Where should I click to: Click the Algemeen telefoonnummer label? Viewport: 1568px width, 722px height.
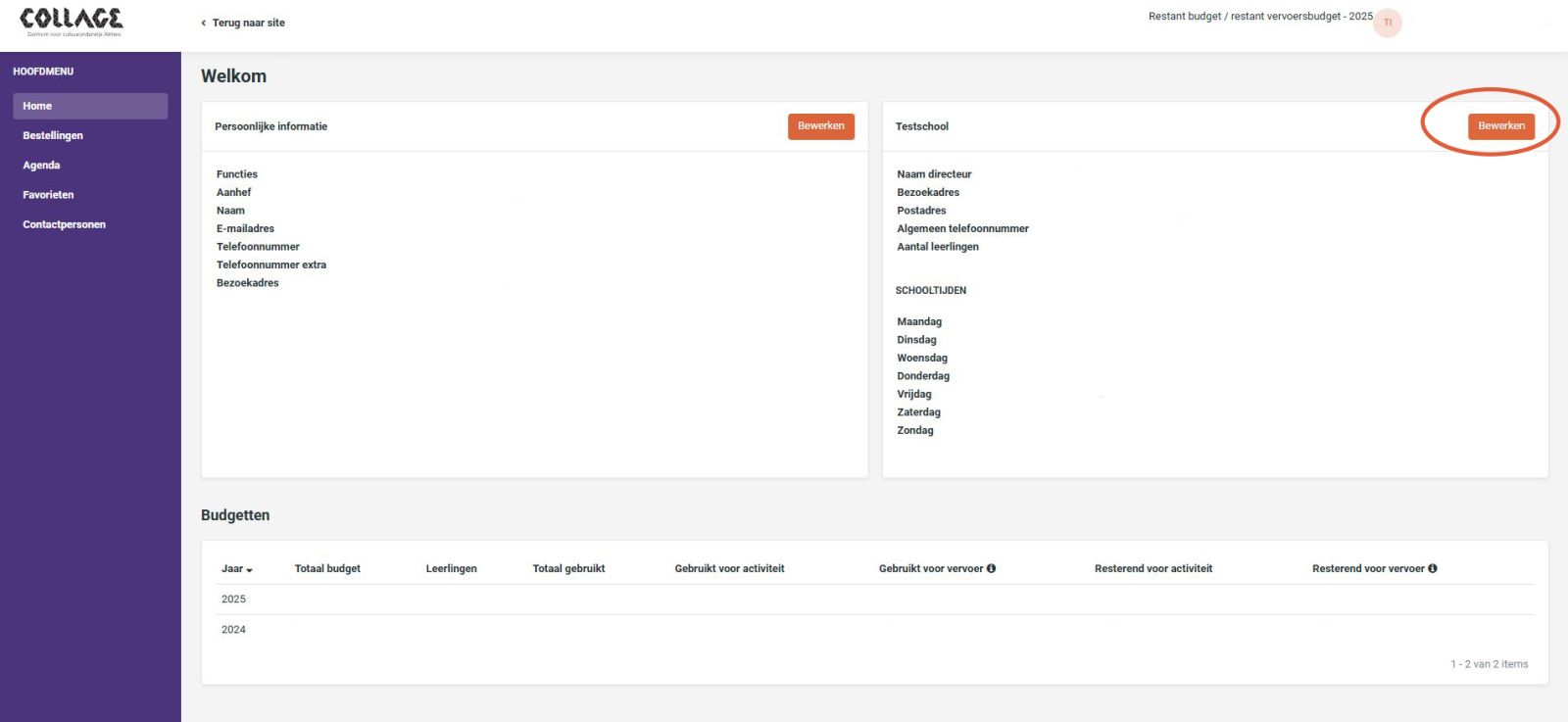pos(962,228)
